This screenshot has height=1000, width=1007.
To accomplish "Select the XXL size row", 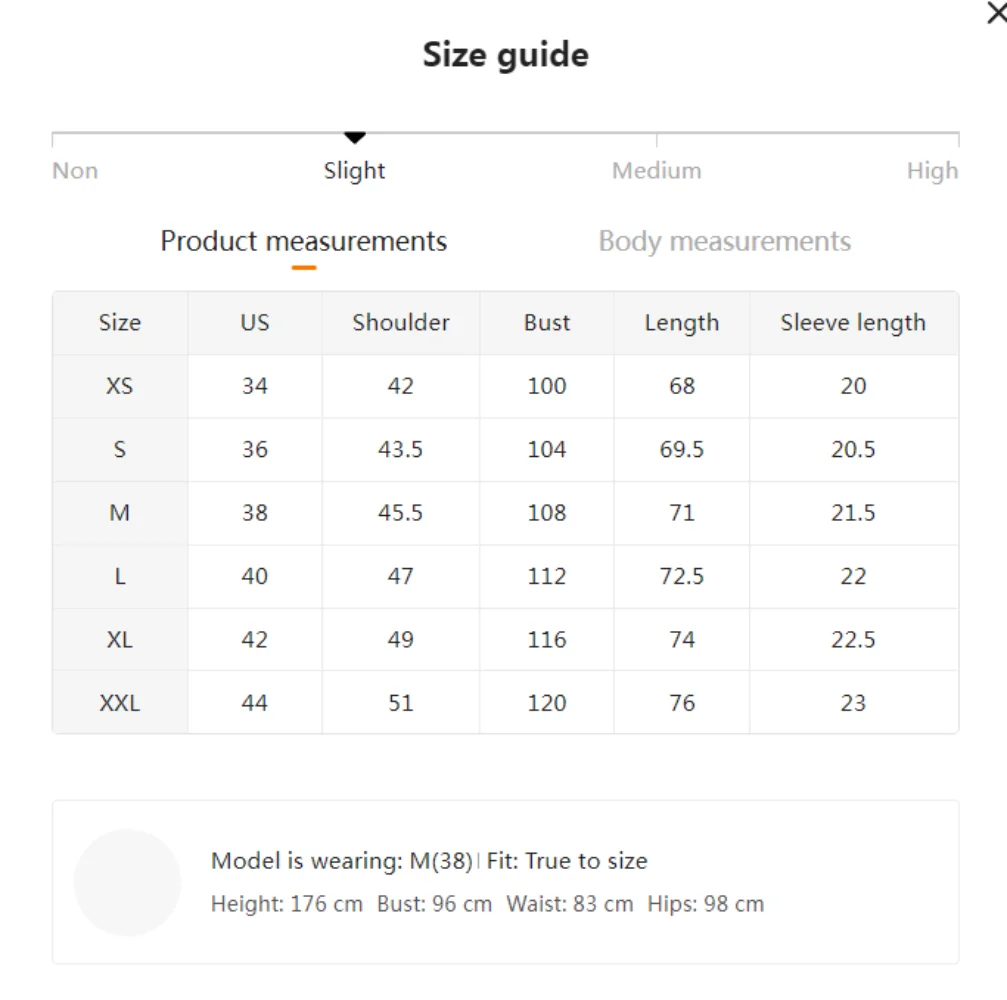I will [120, 703].
